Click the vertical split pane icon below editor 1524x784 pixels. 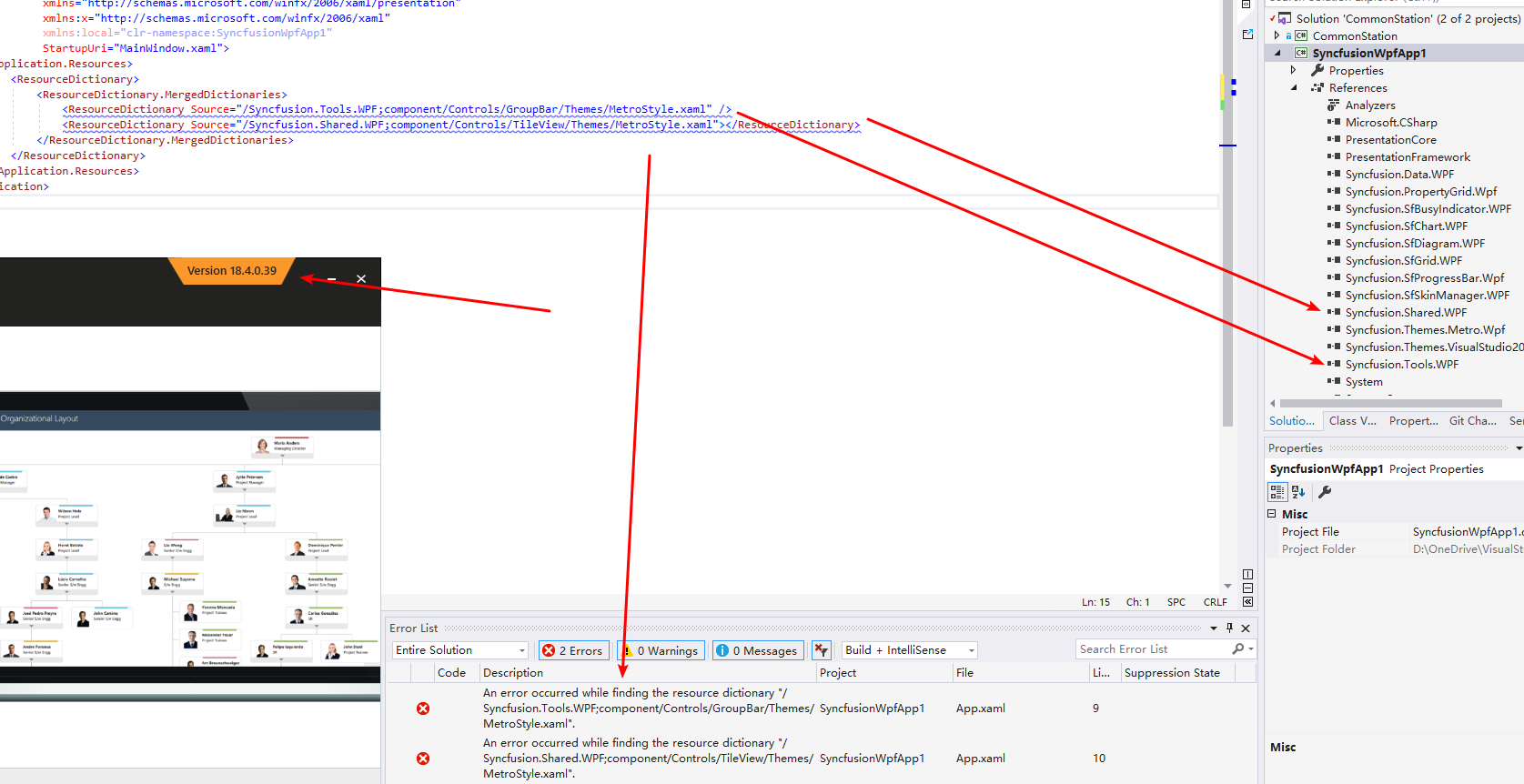coord(1247,575)
